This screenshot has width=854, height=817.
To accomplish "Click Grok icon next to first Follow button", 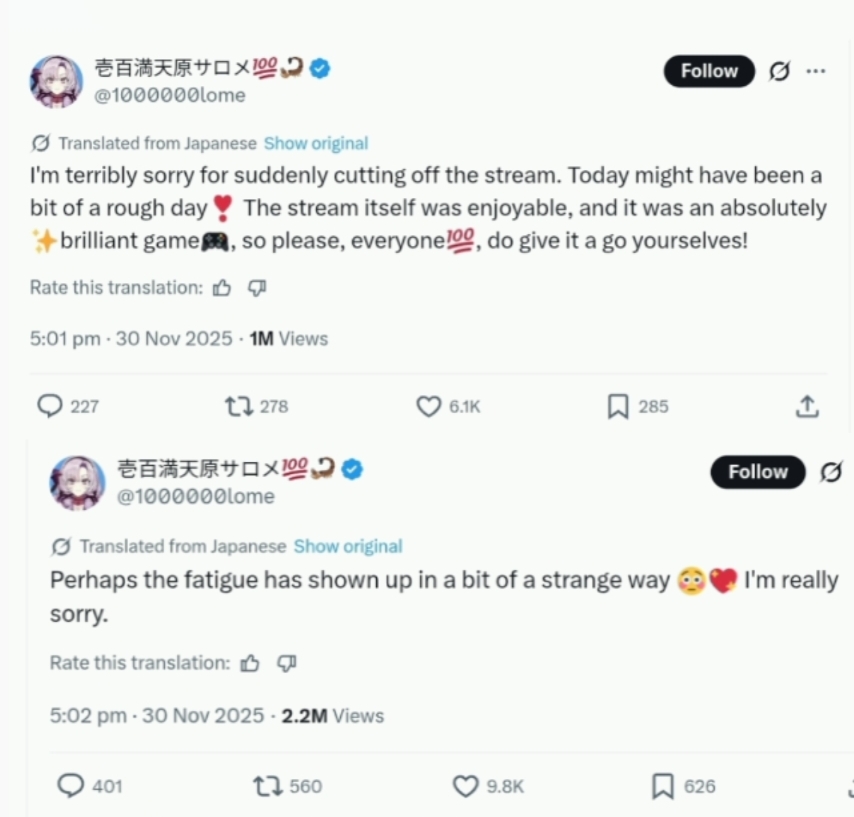I will click(x=779, y=71).
